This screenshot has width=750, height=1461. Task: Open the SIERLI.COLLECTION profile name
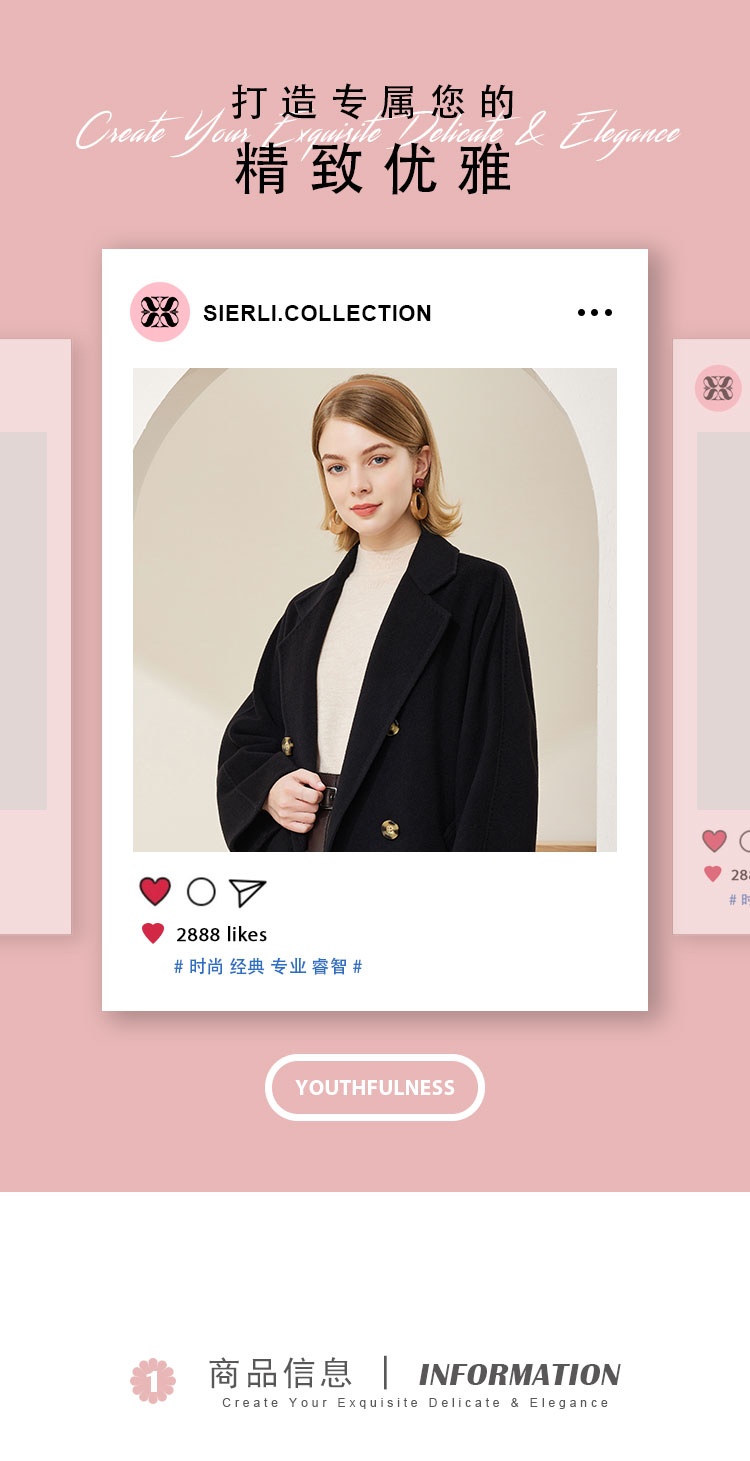click(x=317, y=313)
